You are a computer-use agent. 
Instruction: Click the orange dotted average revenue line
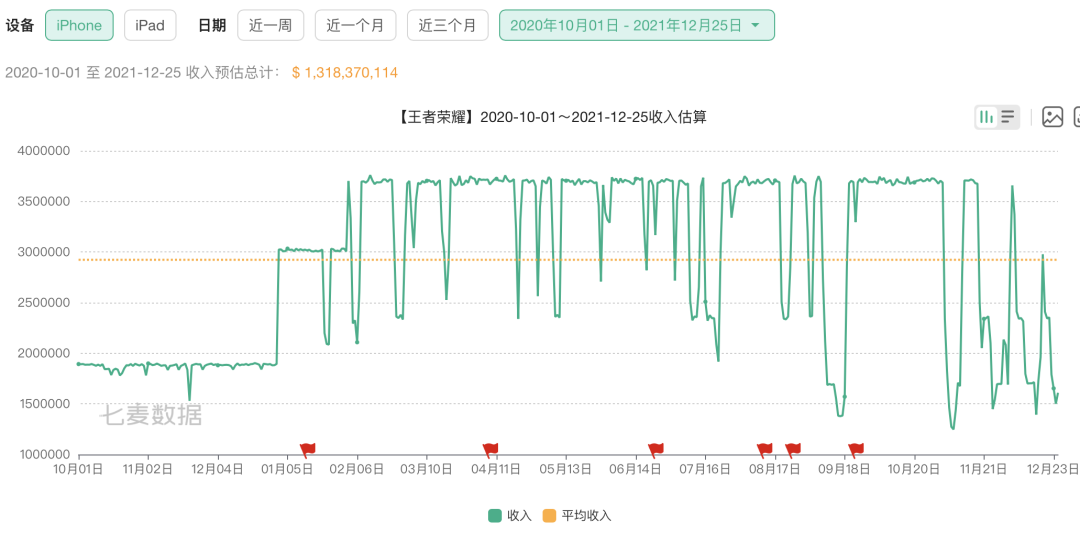click(568, 260)
